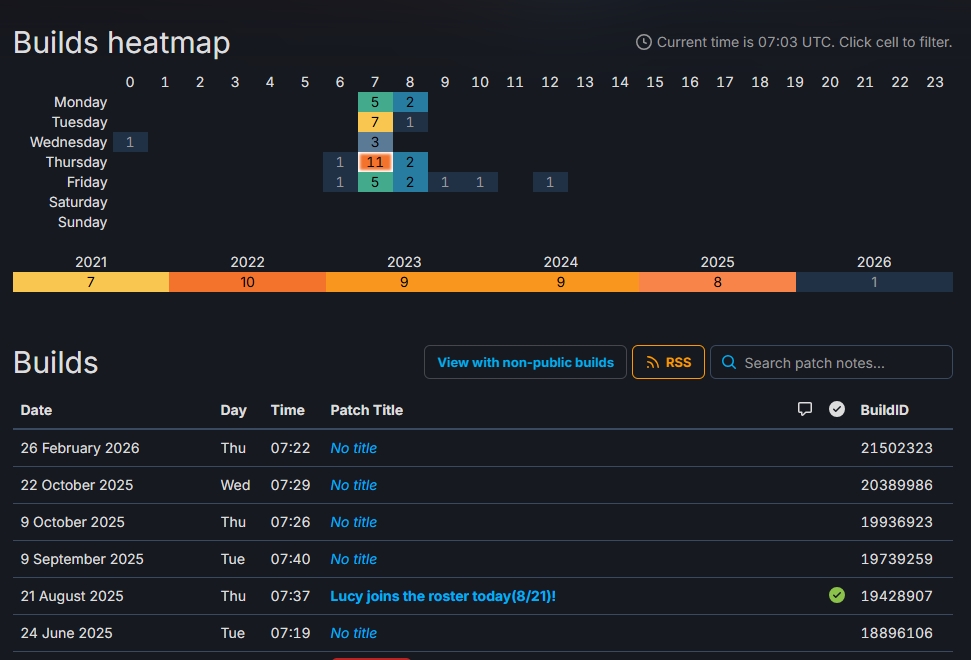This screenshot has width=971, height=660.
Task: Filter by Thursday hour 6 cell
Action: [x=340, y=162]
